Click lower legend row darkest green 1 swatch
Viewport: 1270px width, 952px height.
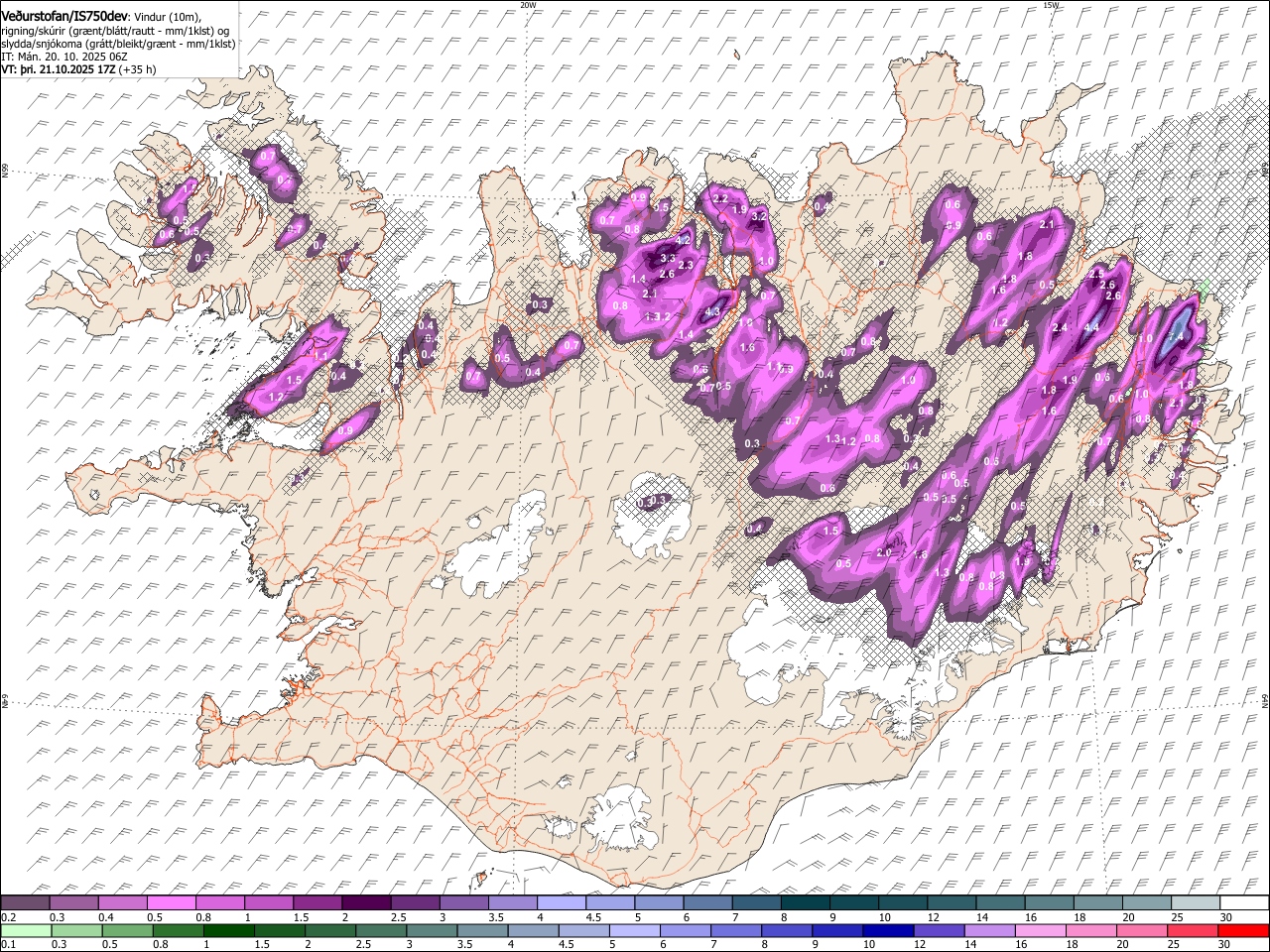tap(228, 930)
